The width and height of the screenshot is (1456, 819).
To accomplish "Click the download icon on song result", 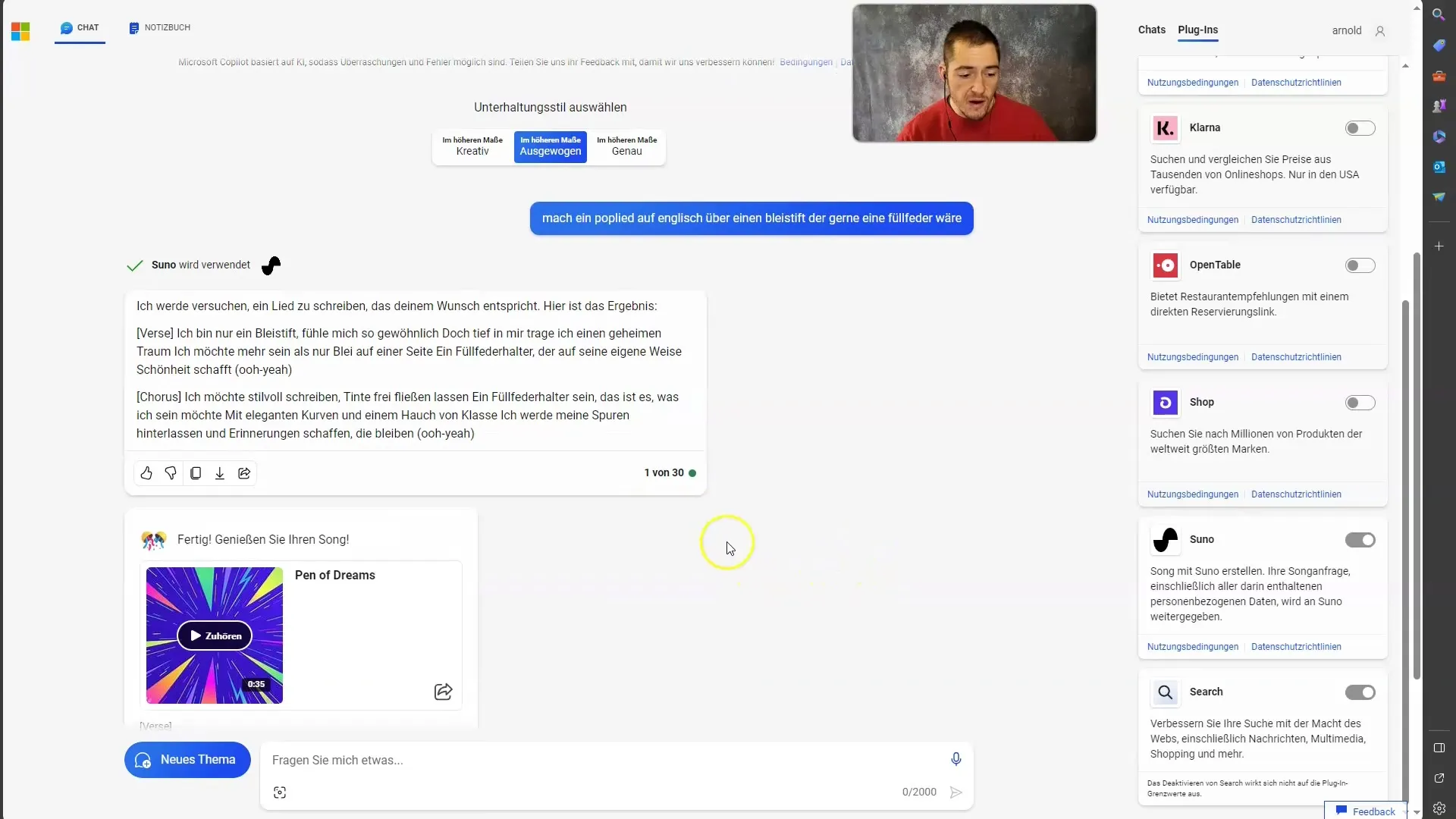I will pos(219,473).
